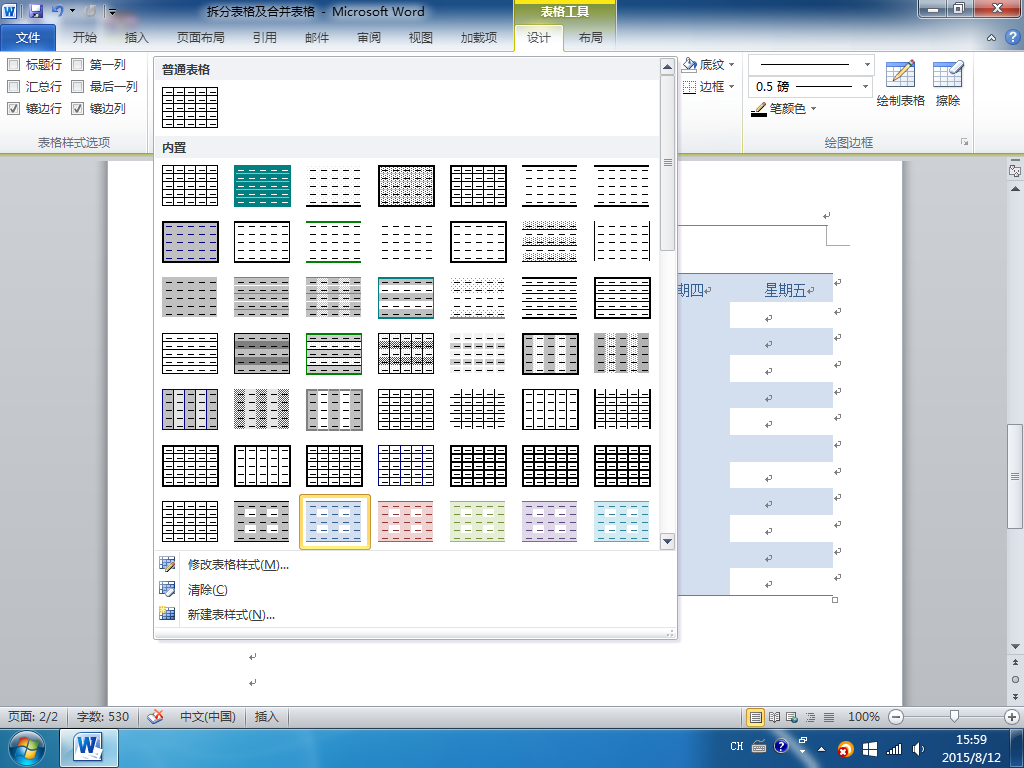Image resolution: width=1024 pixels, height=768 pixels.
Task: Switch to the Home tab (开始)
Action: click(x=84, y=37)
